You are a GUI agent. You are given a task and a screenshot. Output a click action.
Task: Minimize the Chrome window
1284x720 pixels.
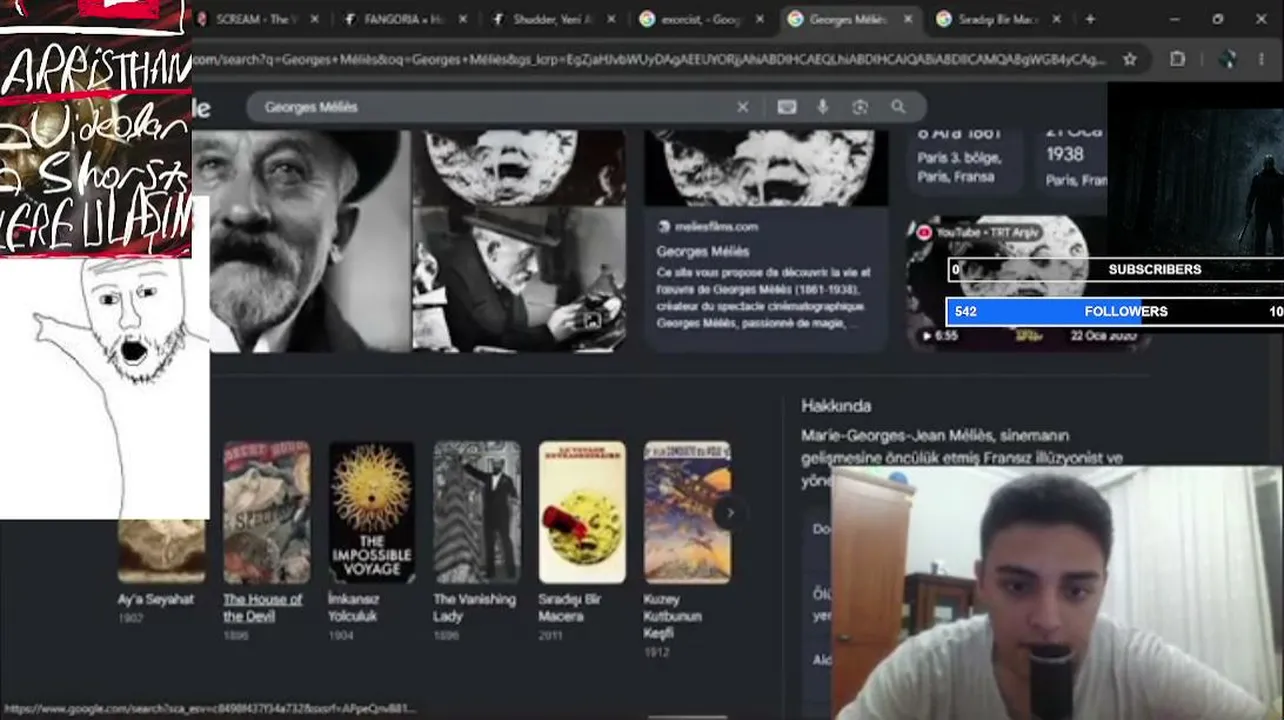coord(1174,19)
